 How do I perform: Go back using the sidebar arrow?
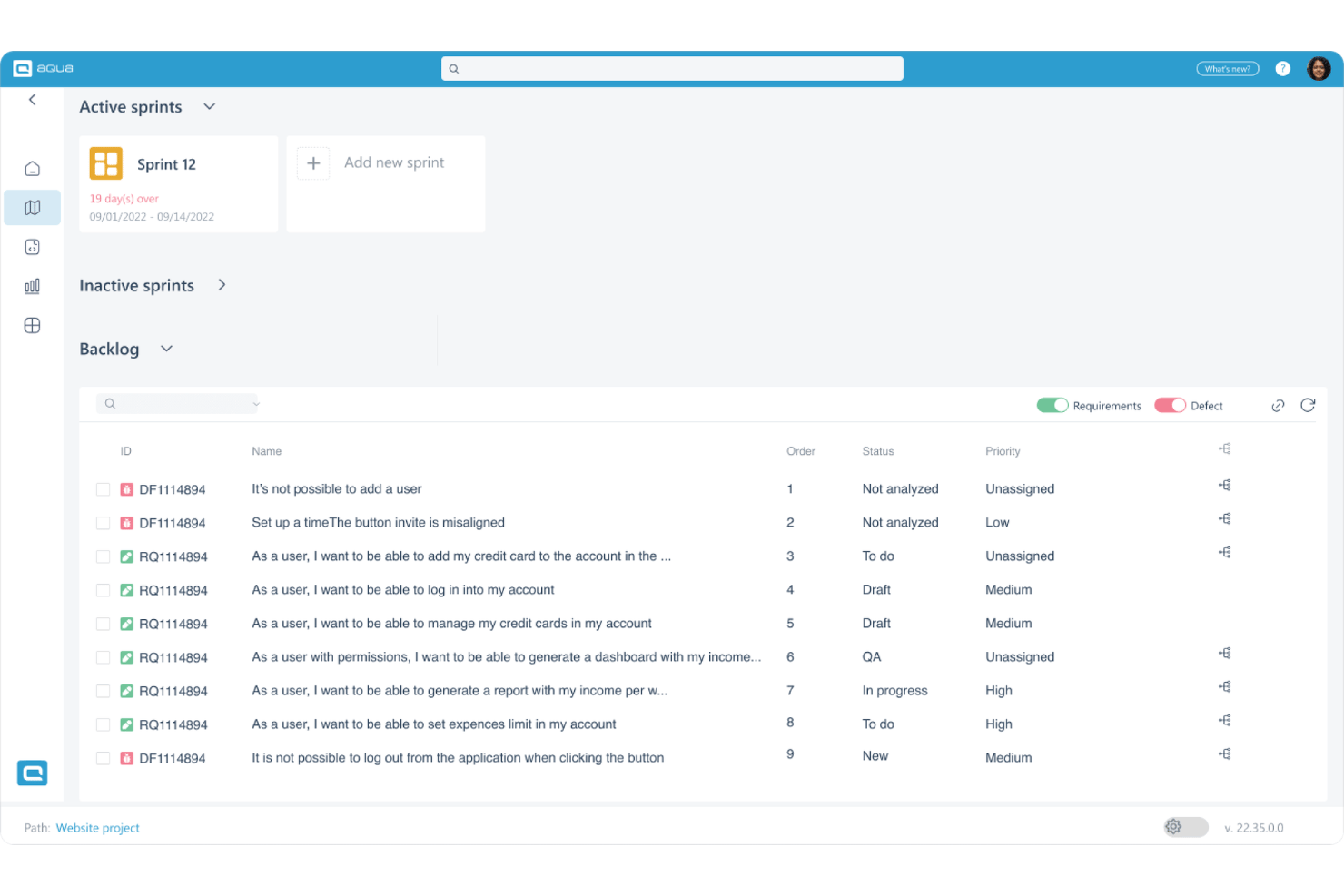tap(33, 100)
